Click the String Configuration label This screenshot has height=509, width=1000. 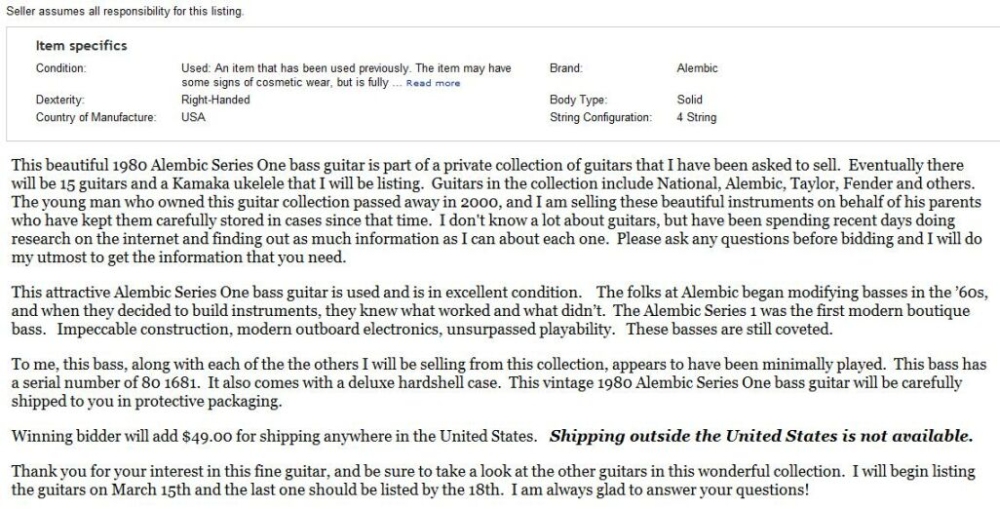[600, 117]
